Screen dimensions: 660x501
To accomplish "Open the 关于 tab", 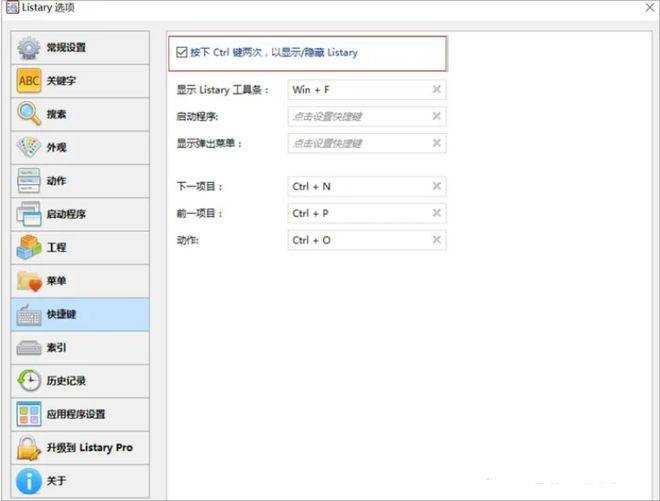I will (80, 481).
